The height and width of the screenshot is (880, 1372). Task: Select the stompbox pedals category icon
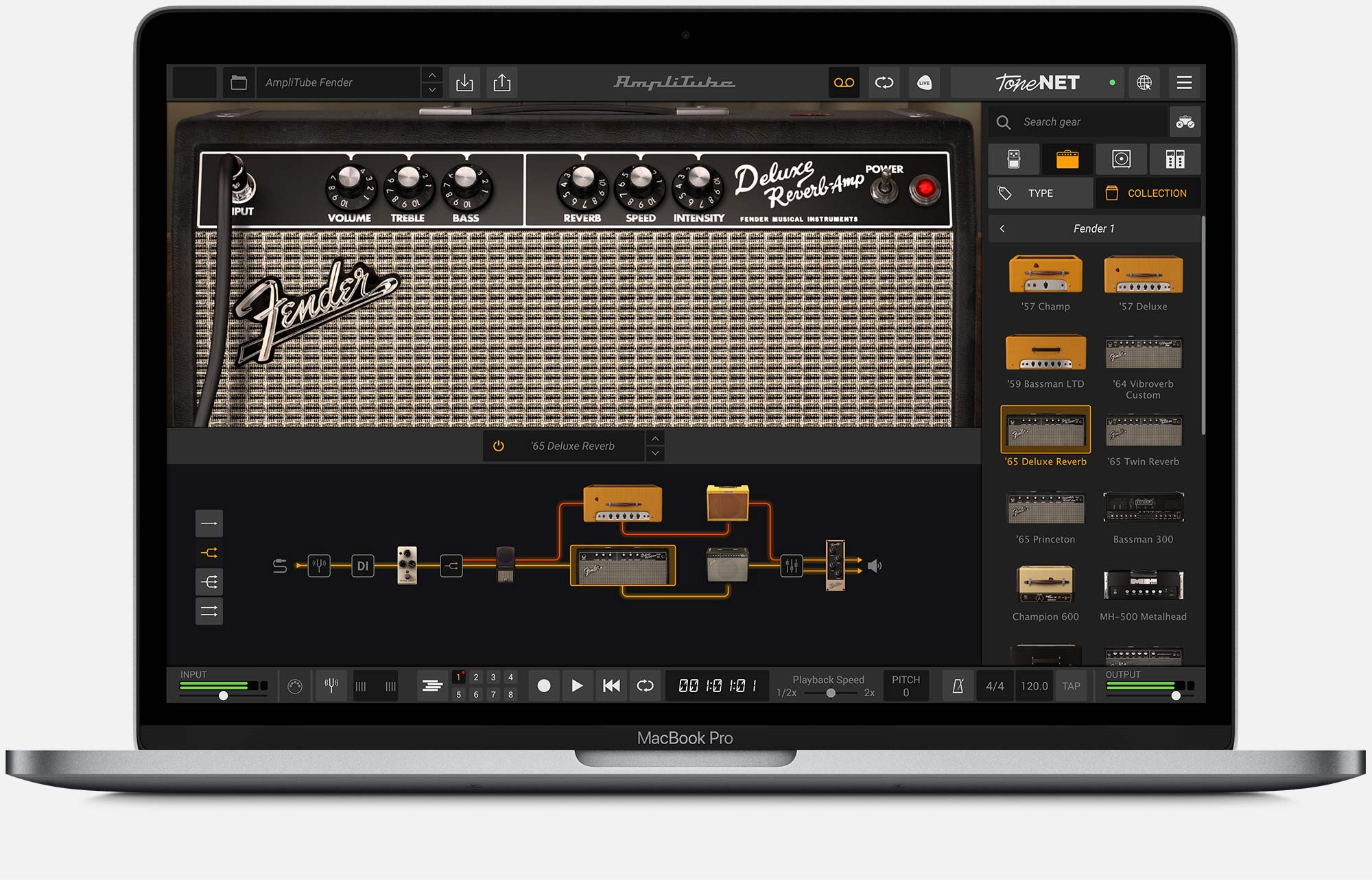[x=1014, y=159]
